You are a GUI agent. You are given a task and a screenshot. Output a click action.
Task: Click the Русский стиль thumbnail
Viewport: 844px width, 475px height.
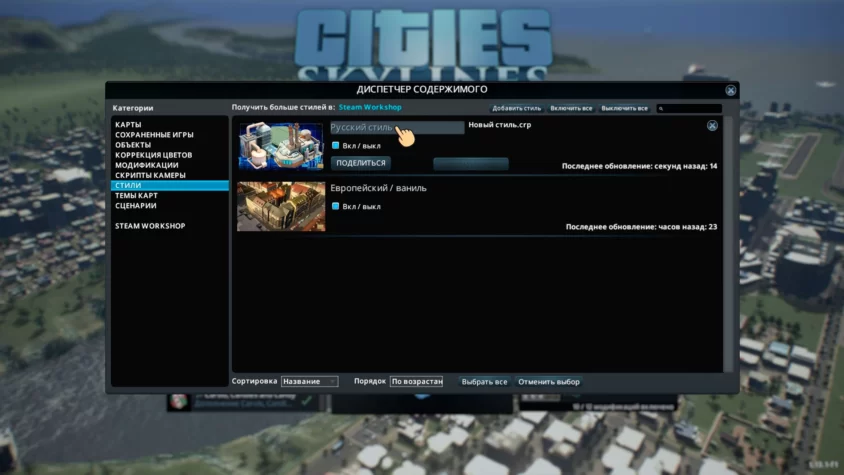(x=281, y=145)
